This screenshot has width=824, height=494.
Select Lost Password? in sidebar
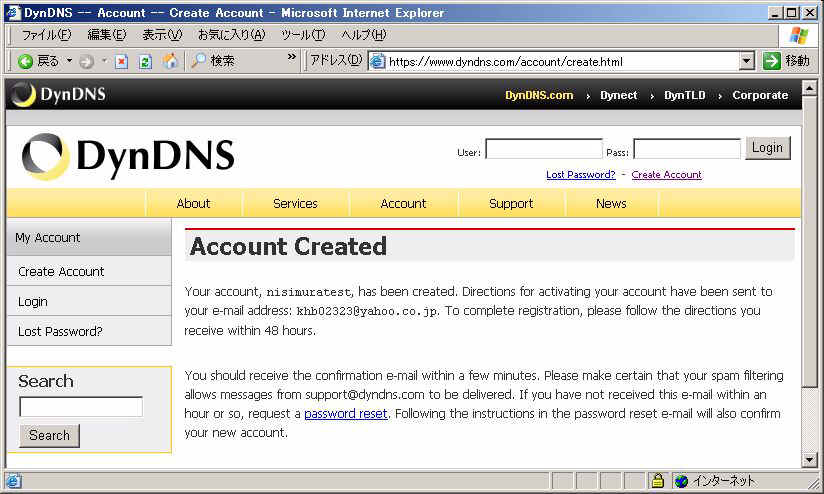point(89,332)
